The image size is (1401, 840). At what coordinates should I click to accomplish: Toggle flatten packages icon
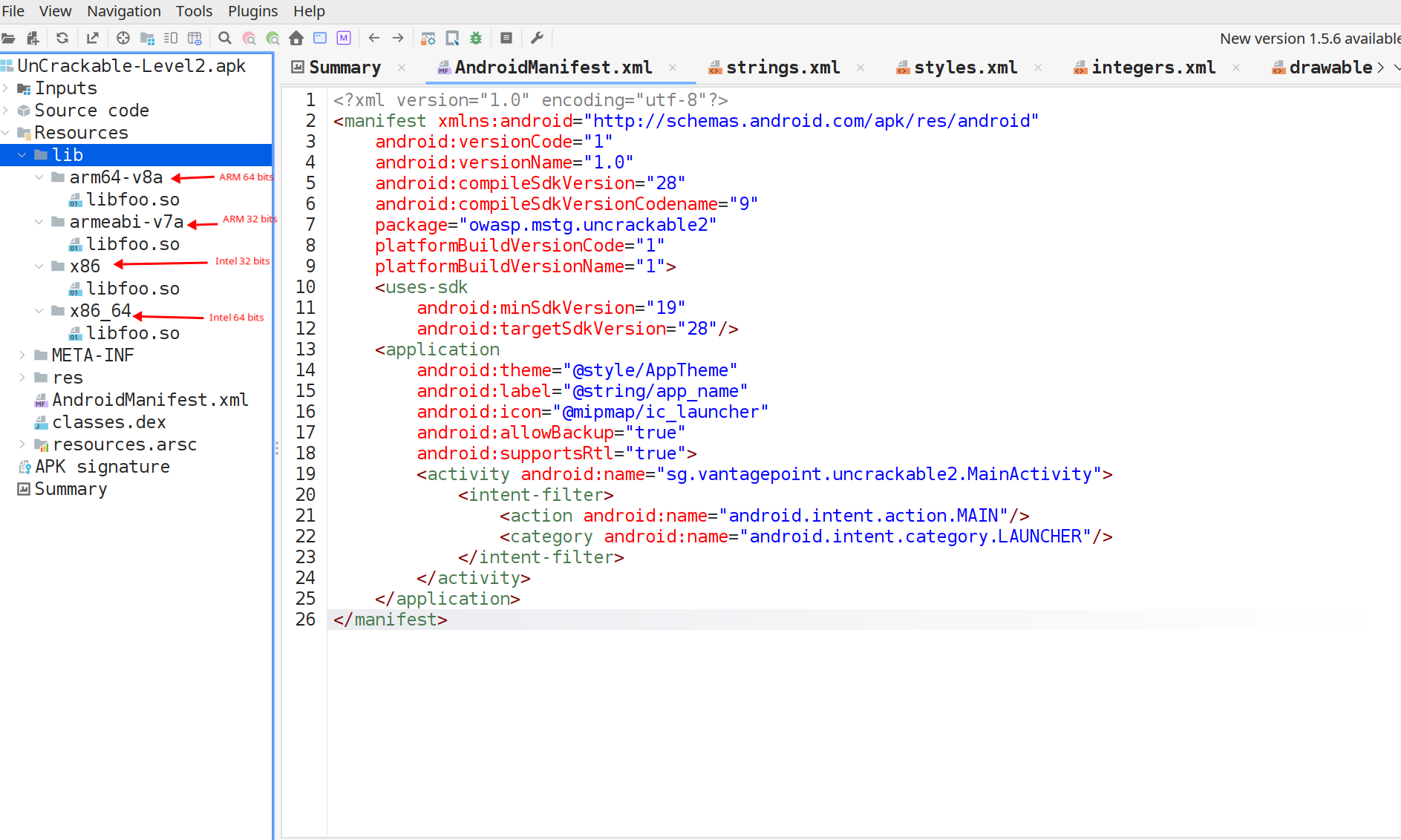[x=147, y=38]
